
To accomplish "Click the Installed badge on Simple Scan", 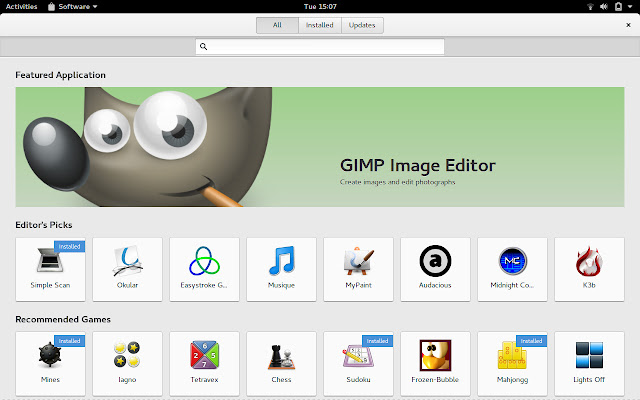I will click(x=69, y=247).
